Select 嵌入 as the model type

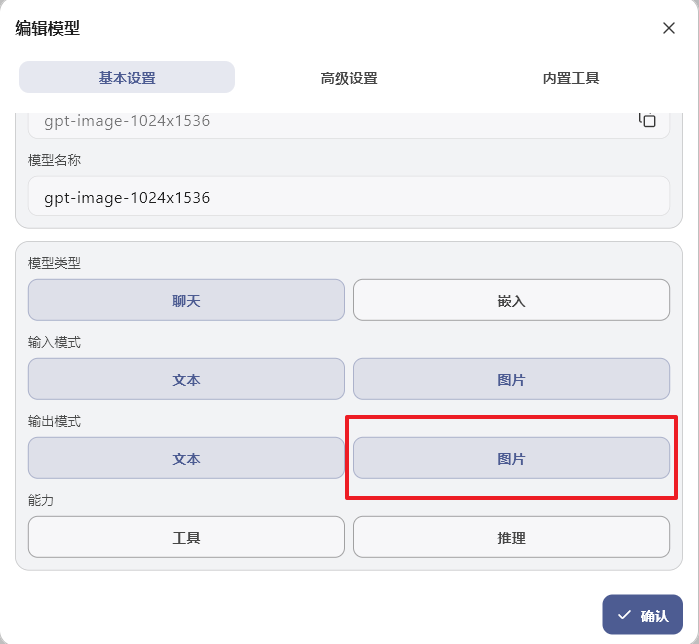coord(511,300)
